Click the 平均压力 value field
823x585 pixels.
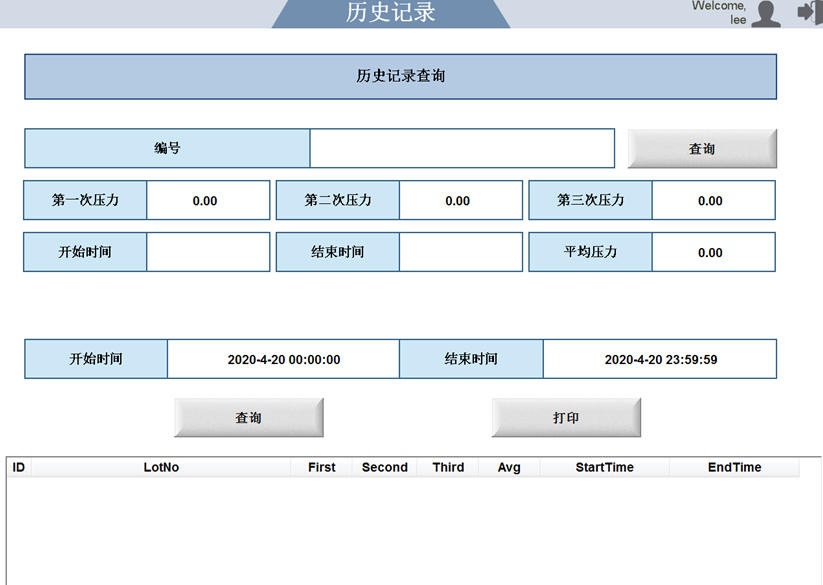tap(713, 252)
